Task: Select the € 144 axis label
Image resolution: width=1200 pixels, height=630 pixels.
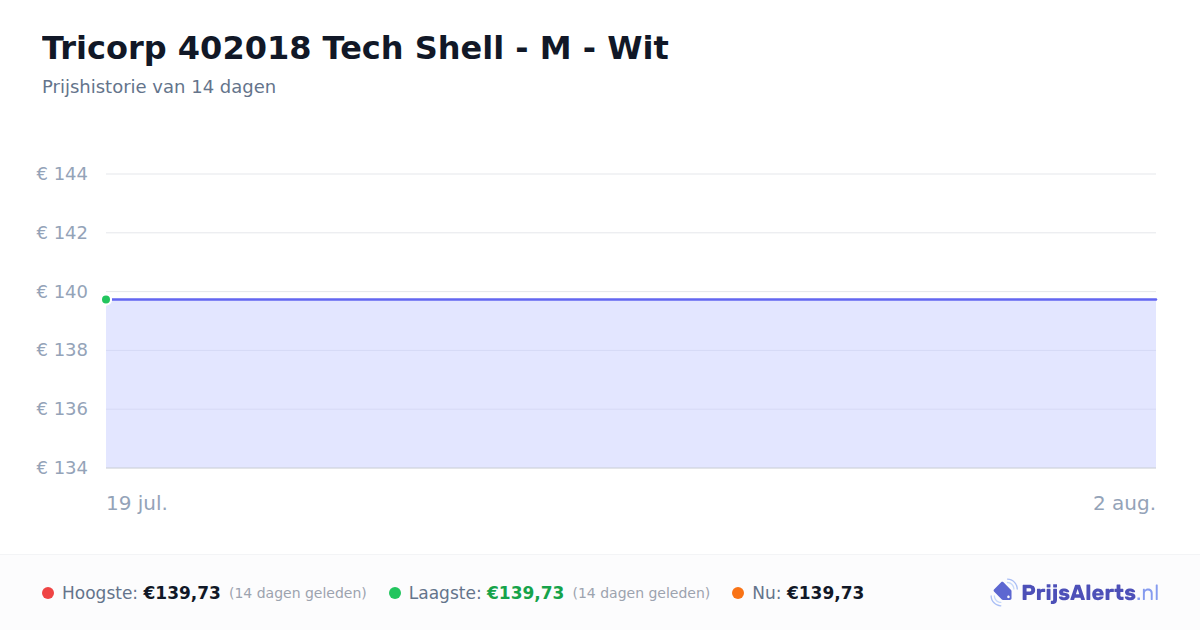Action: click(x=62, y=174)
